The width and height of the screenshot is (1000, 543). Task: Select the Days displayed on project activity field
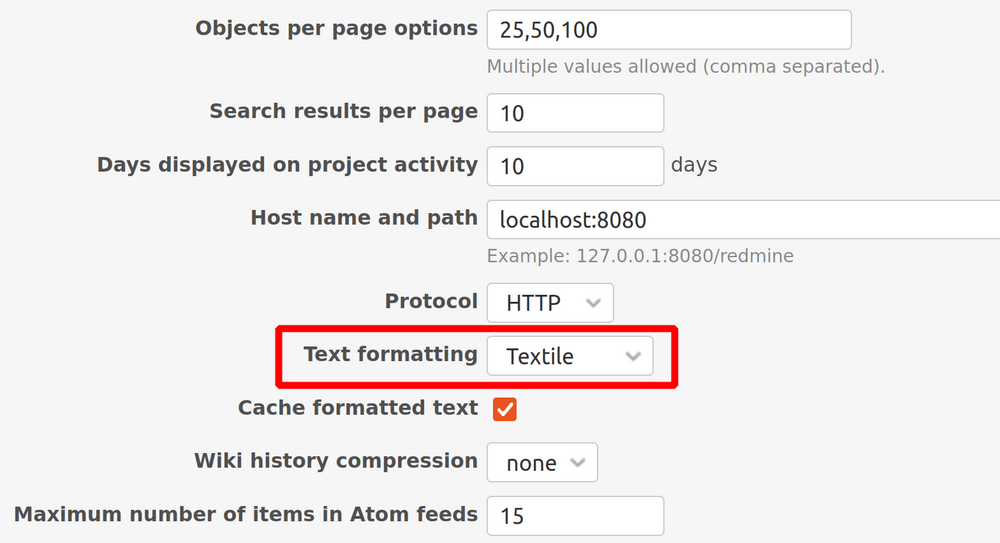tap(575, 166)
